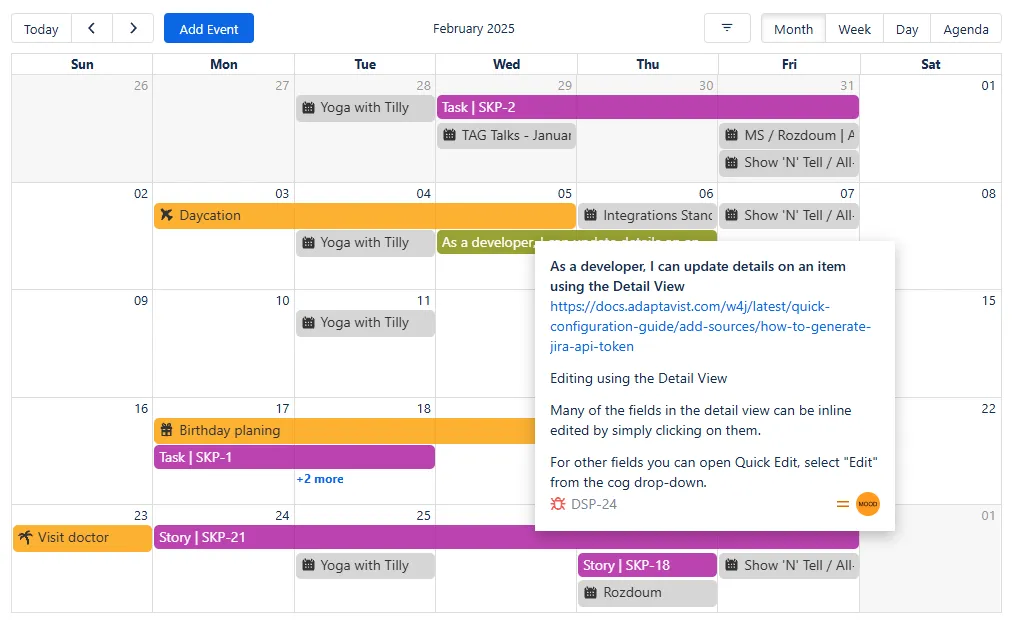Show the +2 more events link

pyautogui.click(x=320, y=479)
